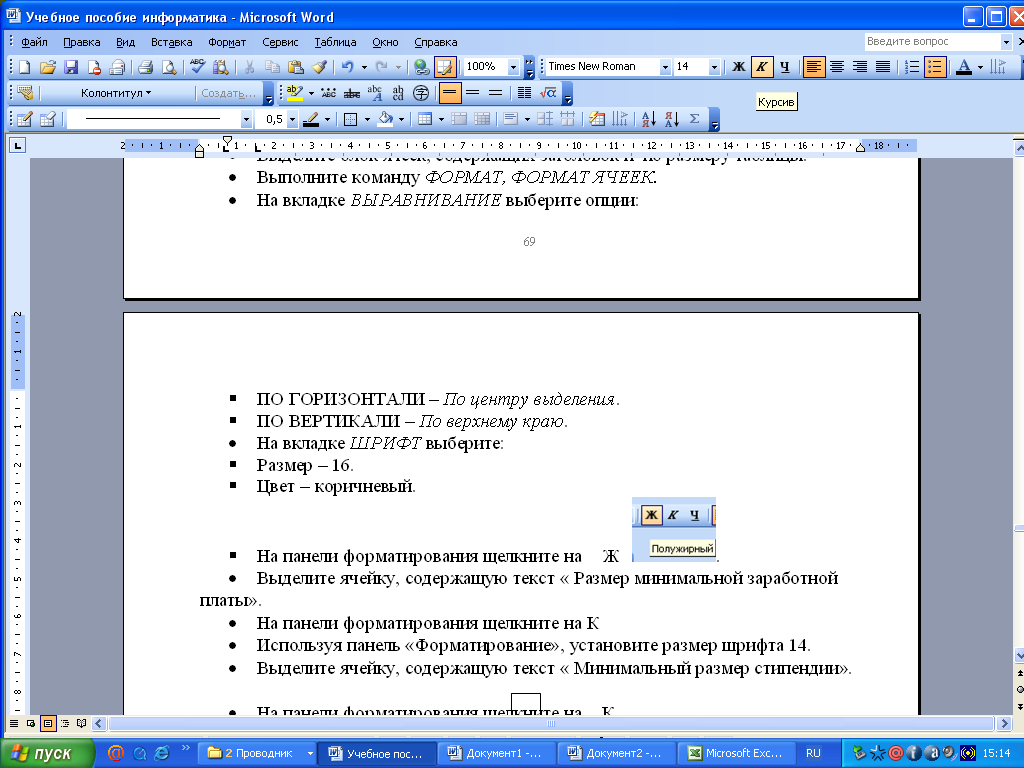Open the Правка menu
1024x768 pixels.
(x=82, y=42)
